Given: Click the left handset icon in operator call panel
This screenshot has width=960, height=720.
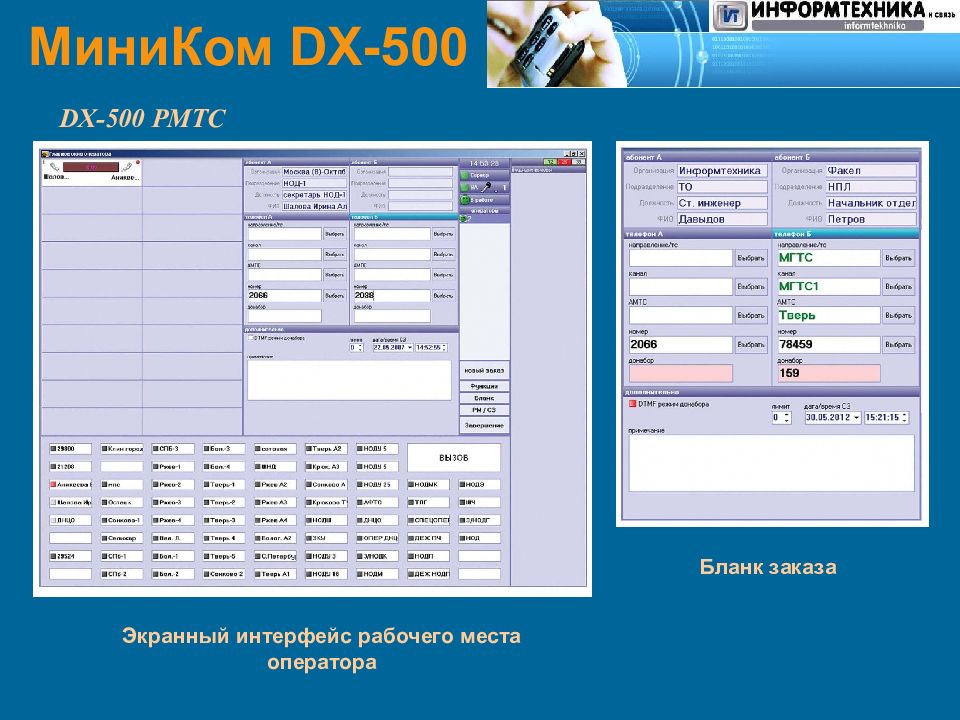Looking at the screenshot, I should pyautogui.click(x=54, y=167).
